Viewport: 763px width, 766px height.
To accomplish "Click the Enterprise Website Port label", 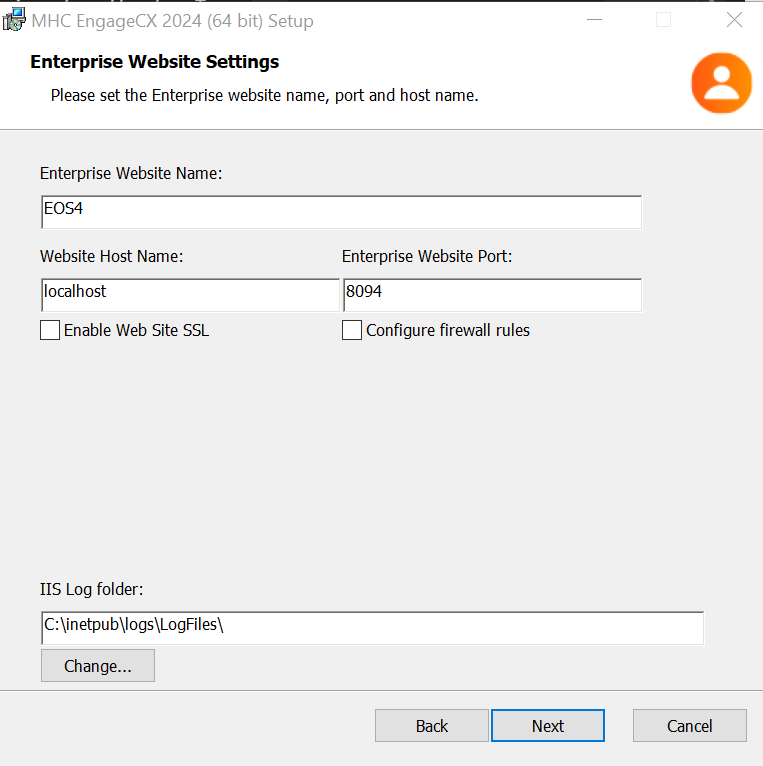I will point(427,256).
